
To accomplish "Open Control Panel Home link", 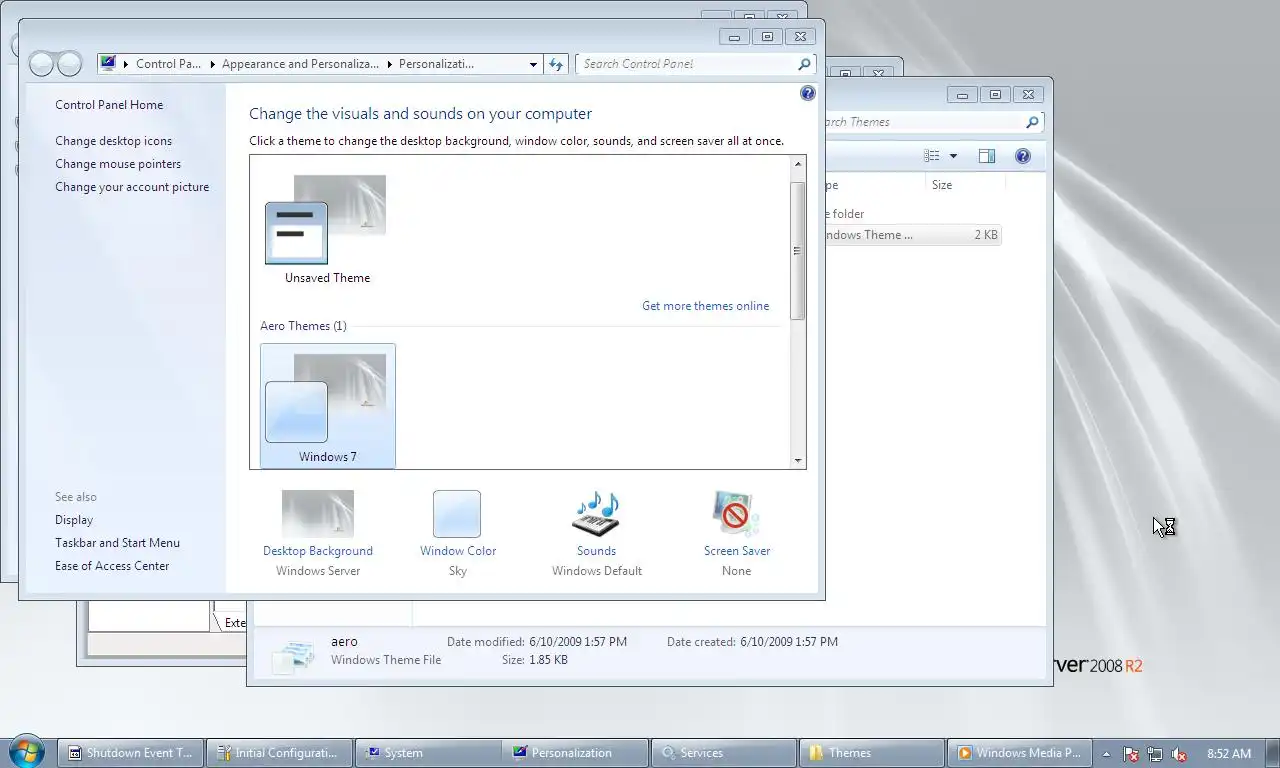I will point(109,105).
